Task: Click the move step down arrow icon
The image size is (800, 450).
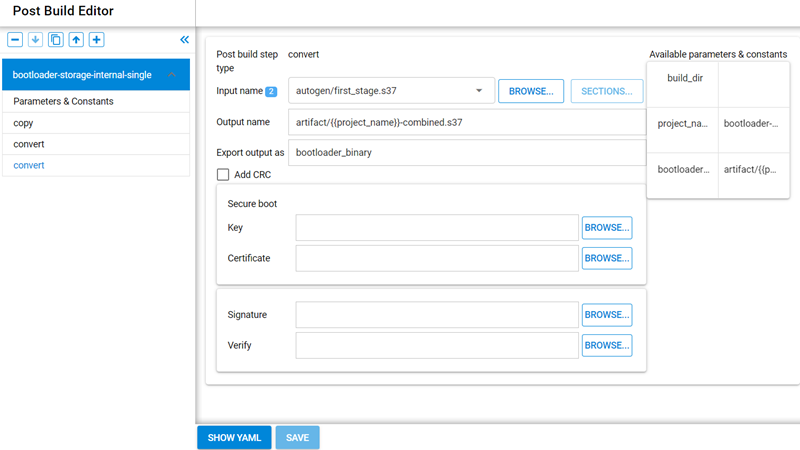Action: click(35, 40)
